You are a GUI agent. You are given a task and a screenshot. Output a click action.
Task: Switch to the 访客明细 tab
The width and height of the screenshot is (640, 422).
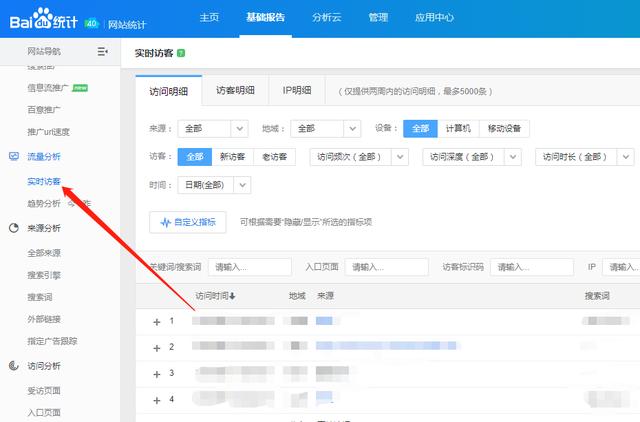coord(235,90)
